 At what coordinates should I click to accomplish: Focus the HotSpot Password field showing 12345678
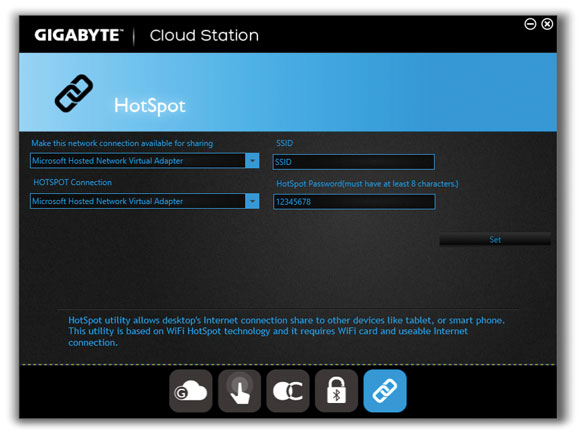click(x=354, y=202)
